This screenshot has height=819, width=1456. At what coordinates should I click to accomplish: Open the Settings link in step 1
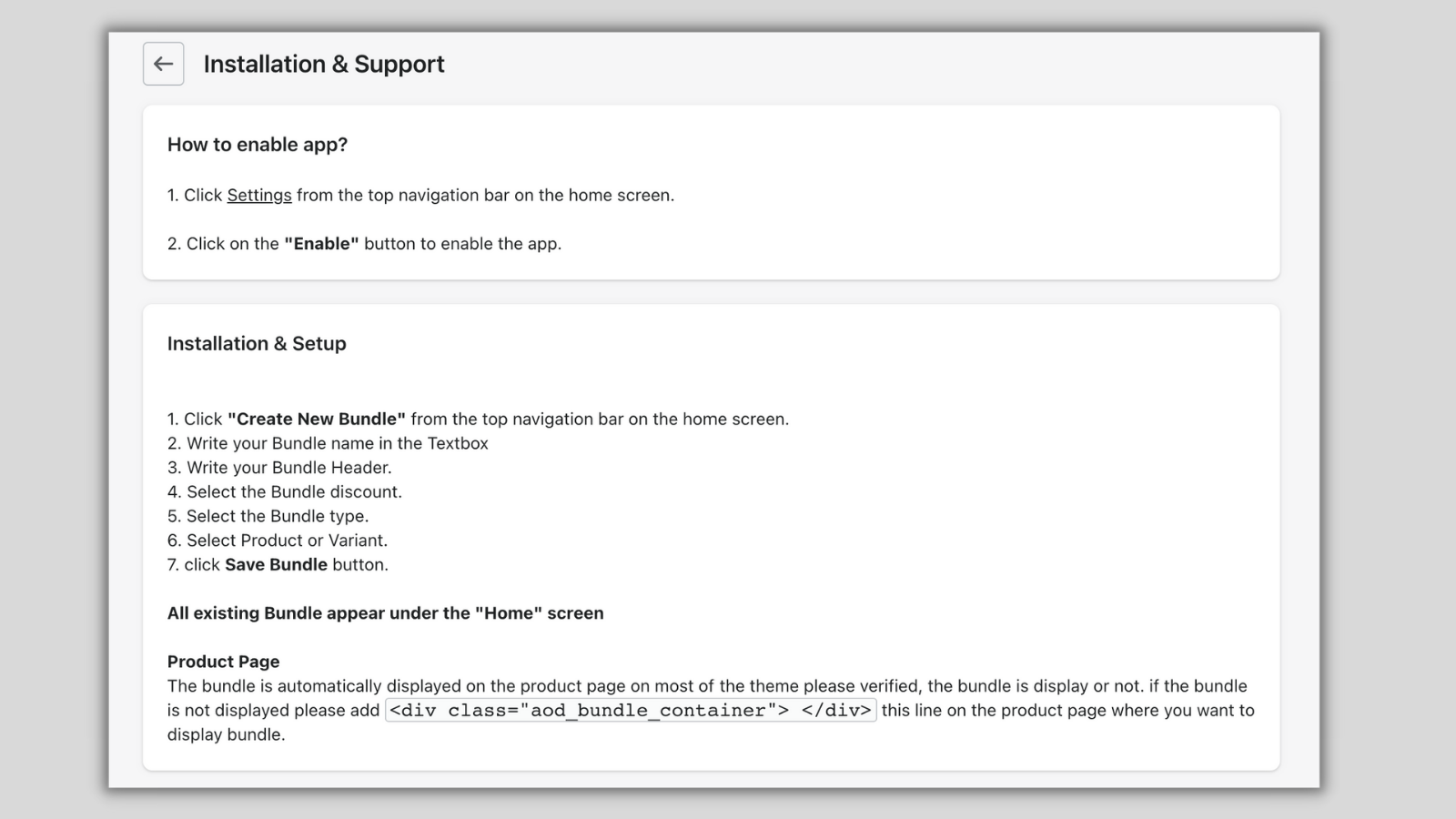259,195
